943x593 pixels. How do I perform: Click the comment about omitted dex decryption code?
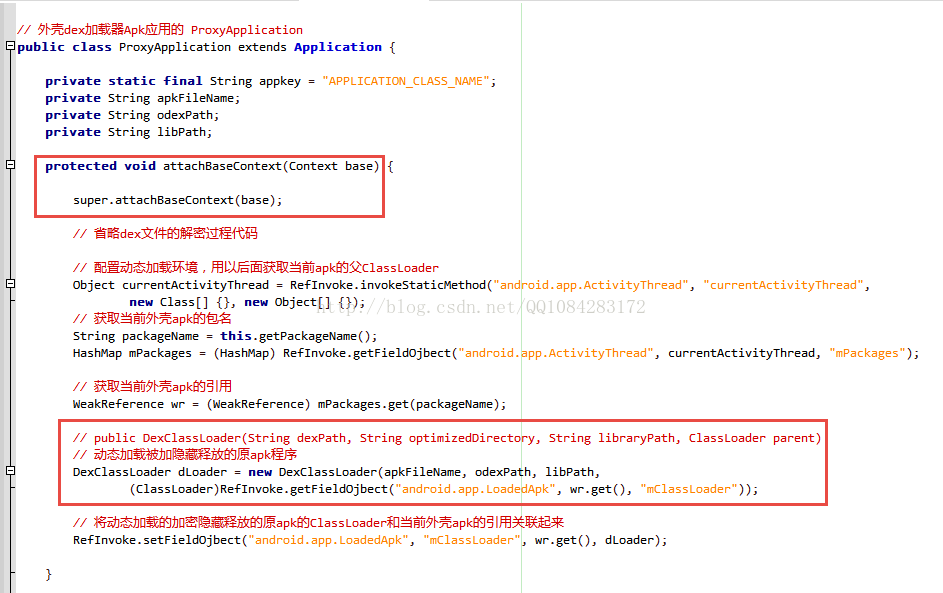[x=165, y=233]
